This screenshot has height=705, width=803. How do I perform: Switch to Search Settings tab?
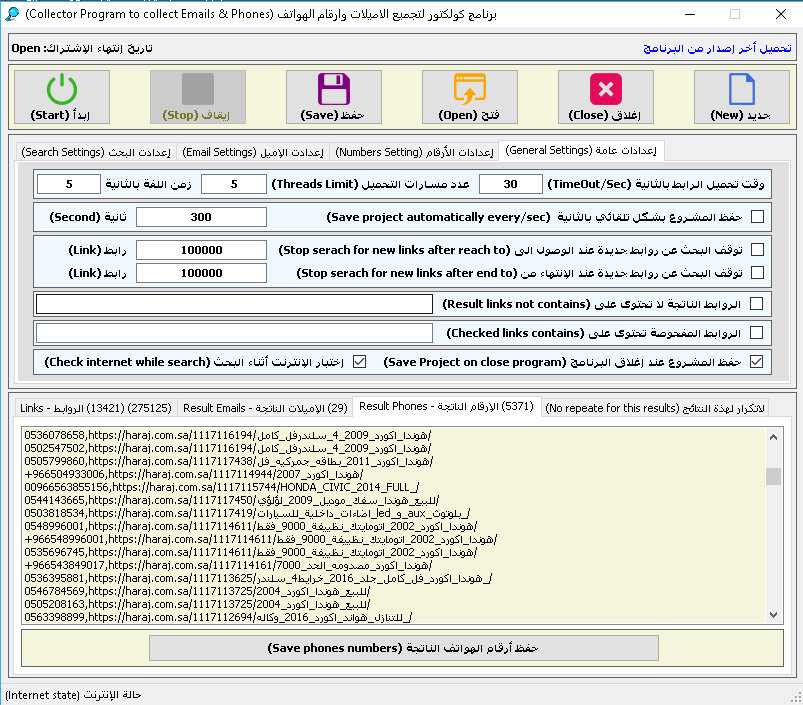(96, 152)
